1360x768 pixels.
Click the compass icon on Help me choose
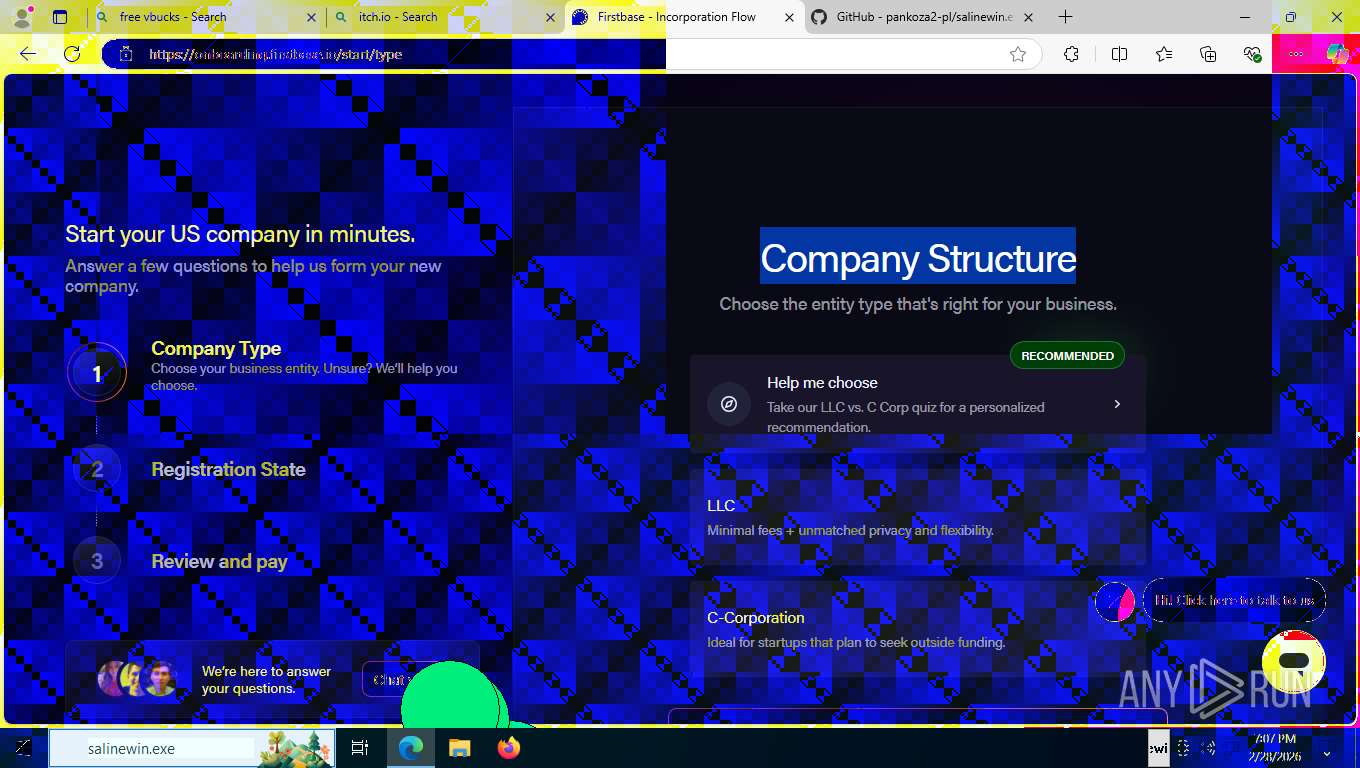(x=729, y=404)
